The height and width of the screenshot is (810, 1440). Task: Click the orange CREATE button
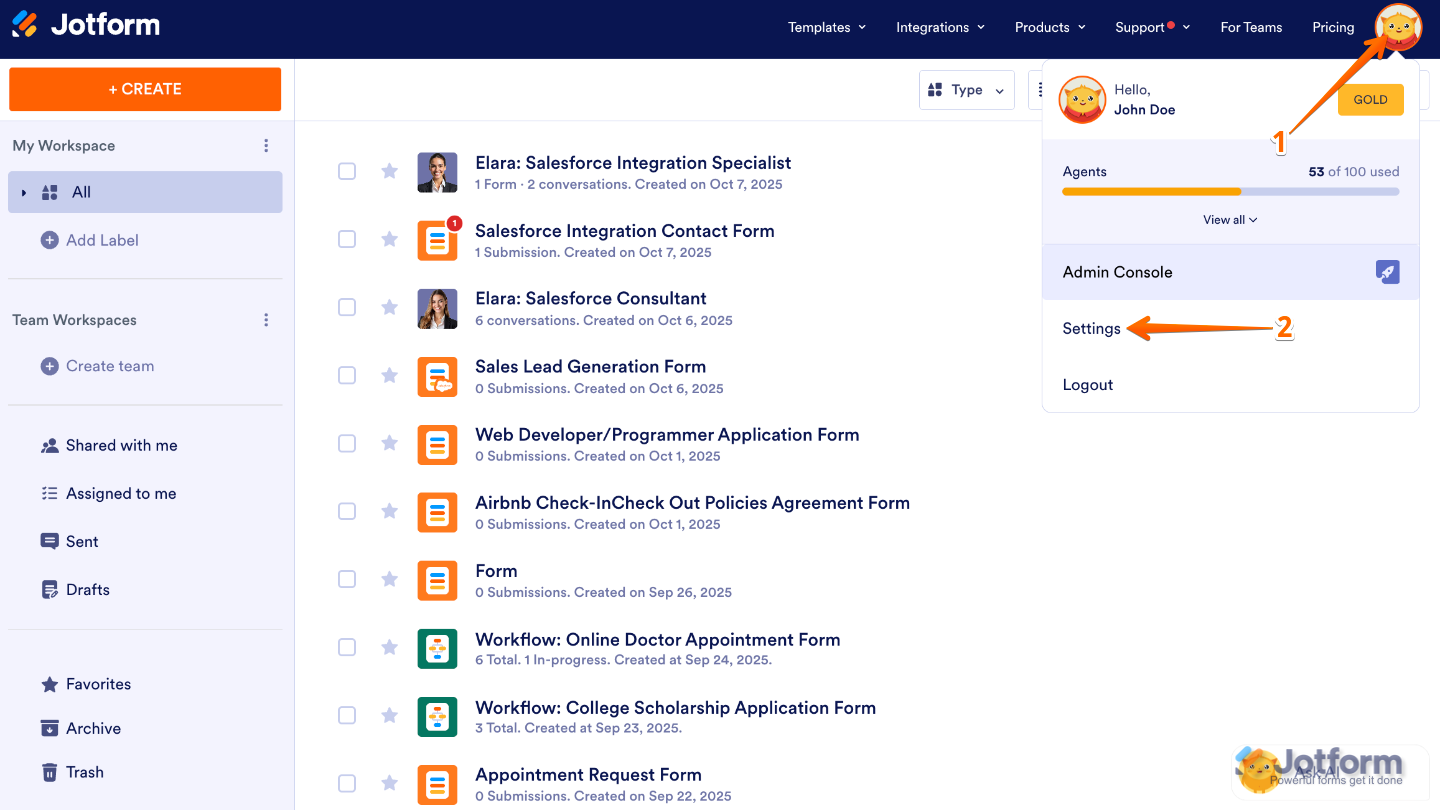(144, 89)
